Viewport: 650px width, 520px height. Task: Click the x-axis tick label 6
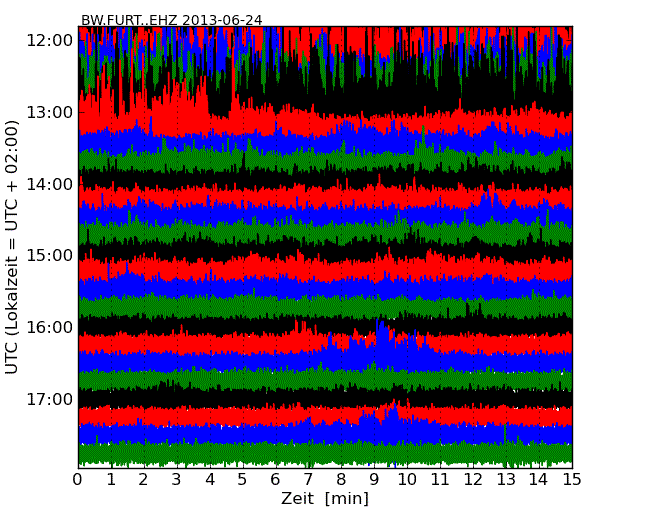[275, 480]
